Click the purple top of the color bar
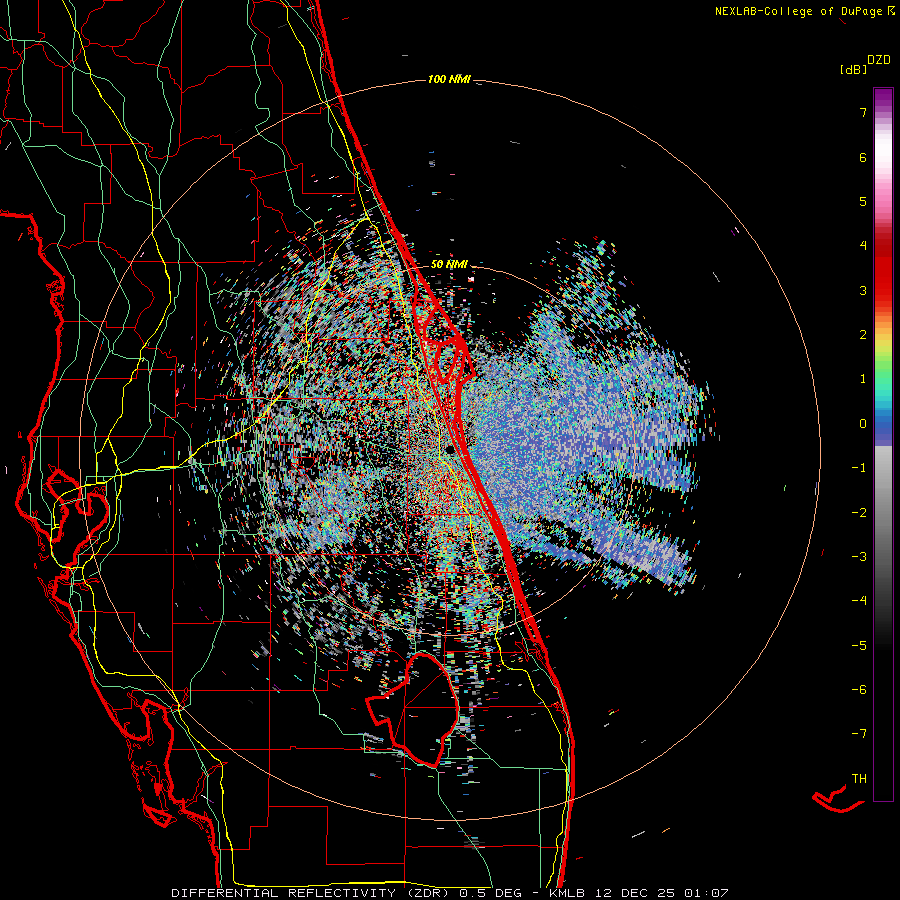Screen dimensions: 900x900 (x=883, y=98)
